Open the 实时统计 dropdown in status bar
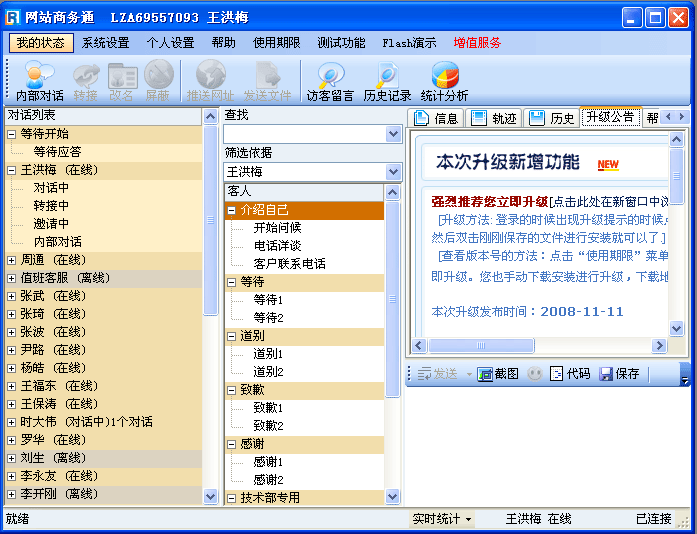The image size is (697, 534). coord(442,519)
